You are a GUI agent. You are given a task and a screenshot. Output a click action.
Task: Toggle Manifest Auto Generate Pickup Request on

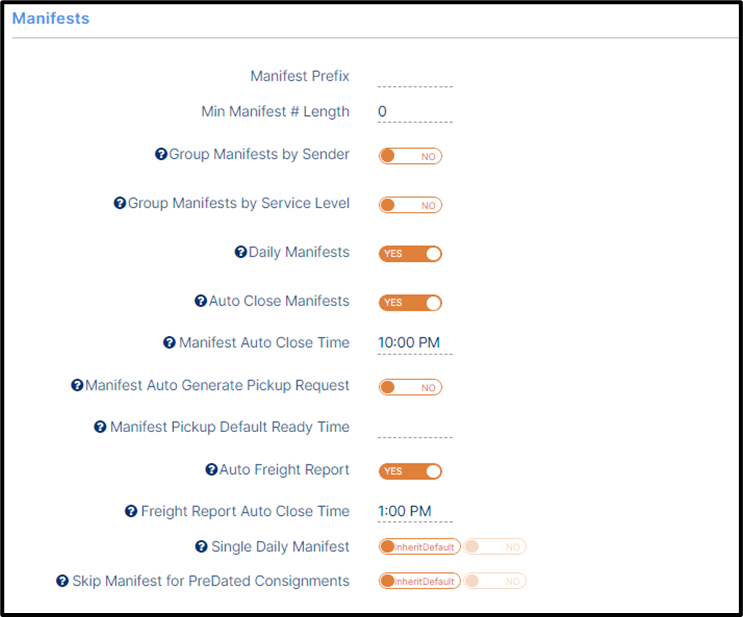point(410,387)
